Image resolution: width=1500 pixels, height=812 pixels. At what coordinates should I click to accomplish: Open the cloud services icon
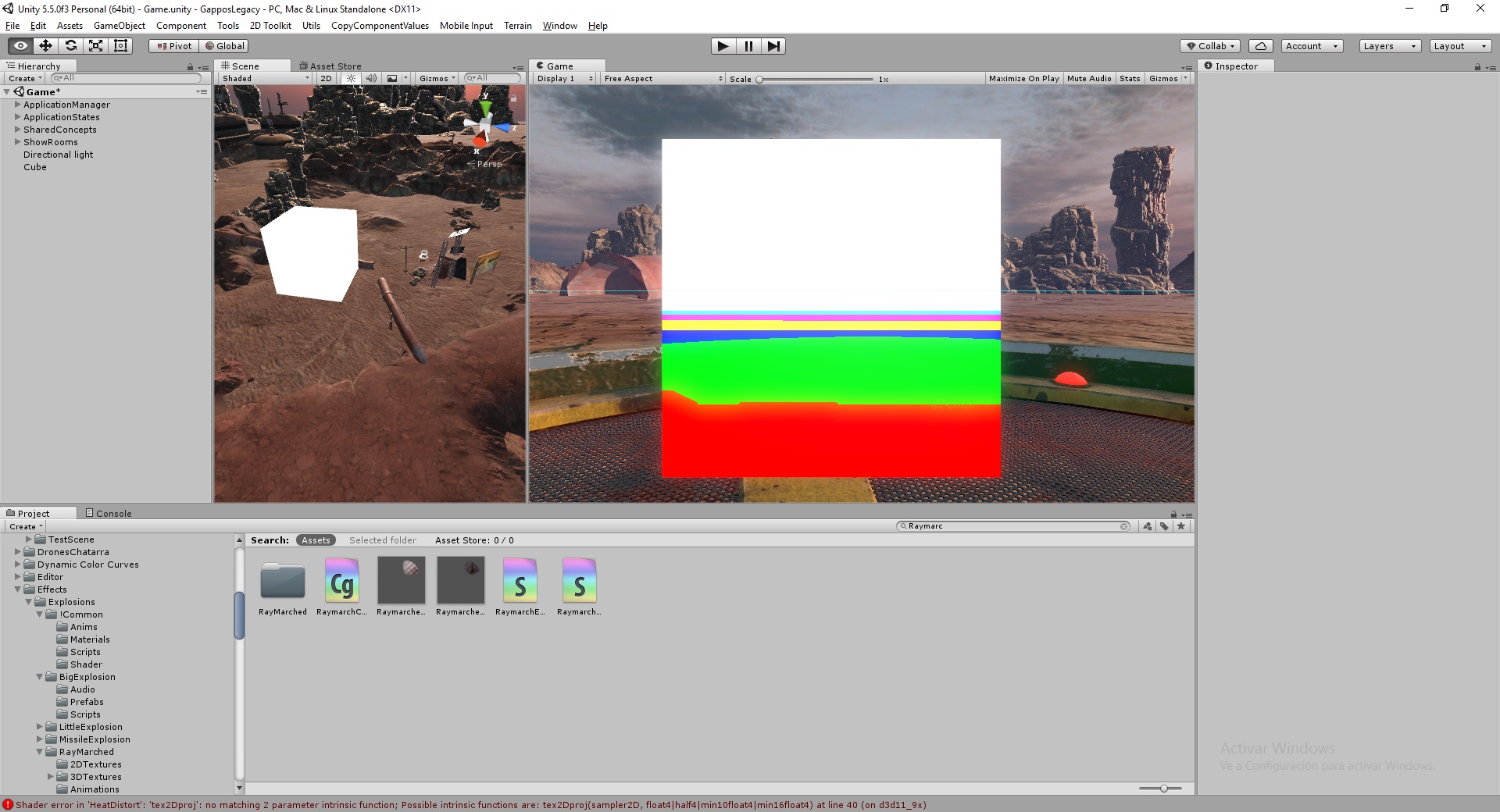pos(1261,46)
